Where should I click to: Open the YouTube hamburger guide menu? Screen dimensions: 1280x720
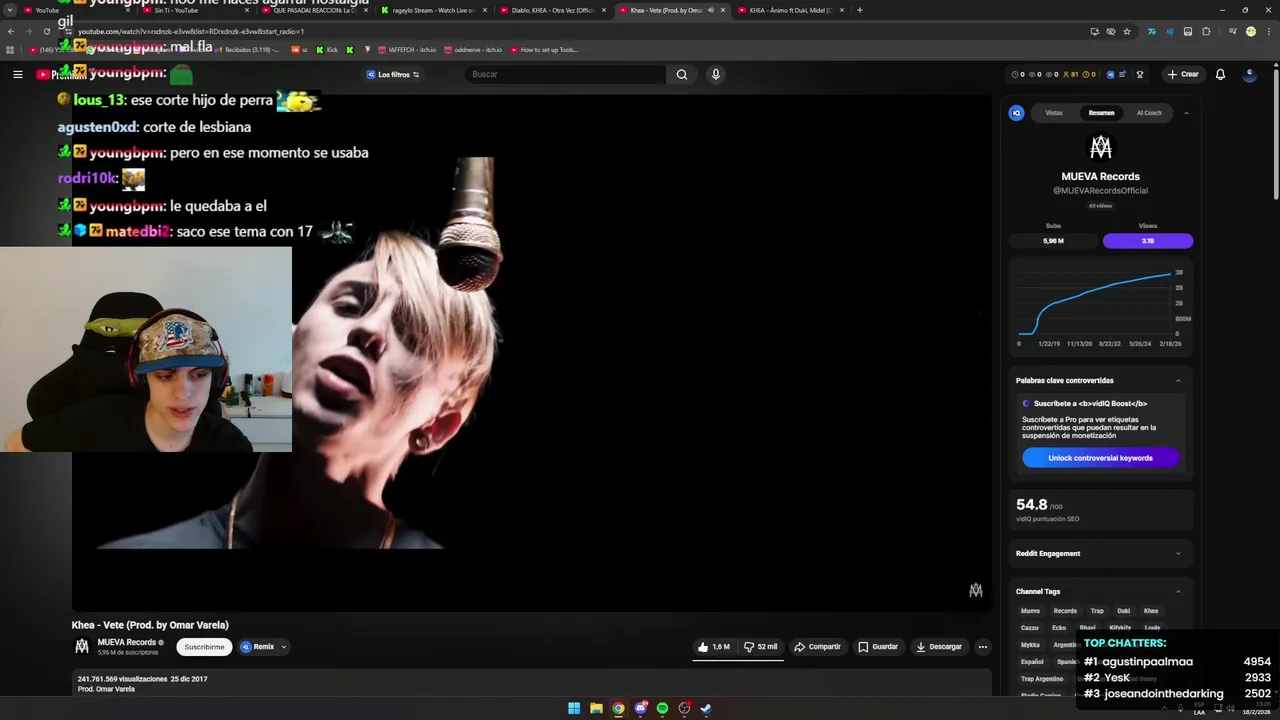[17, 74]
